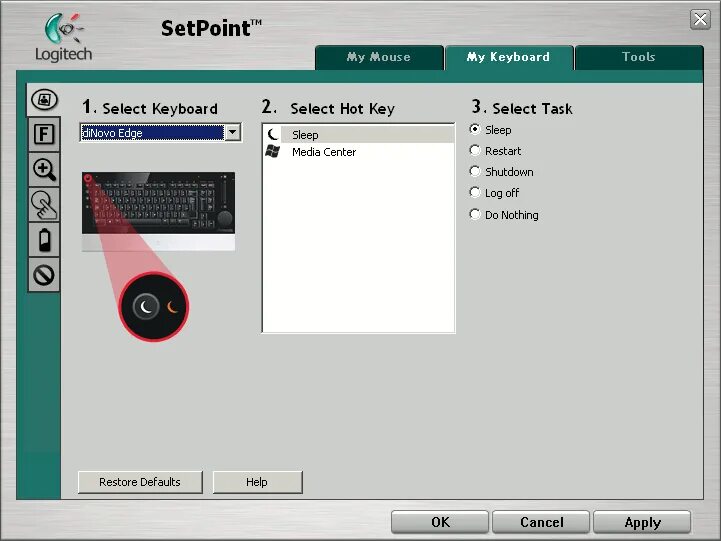Open the touch pad finger settings icon
Viewport: 721px width, 541px height.
[44, 205]
